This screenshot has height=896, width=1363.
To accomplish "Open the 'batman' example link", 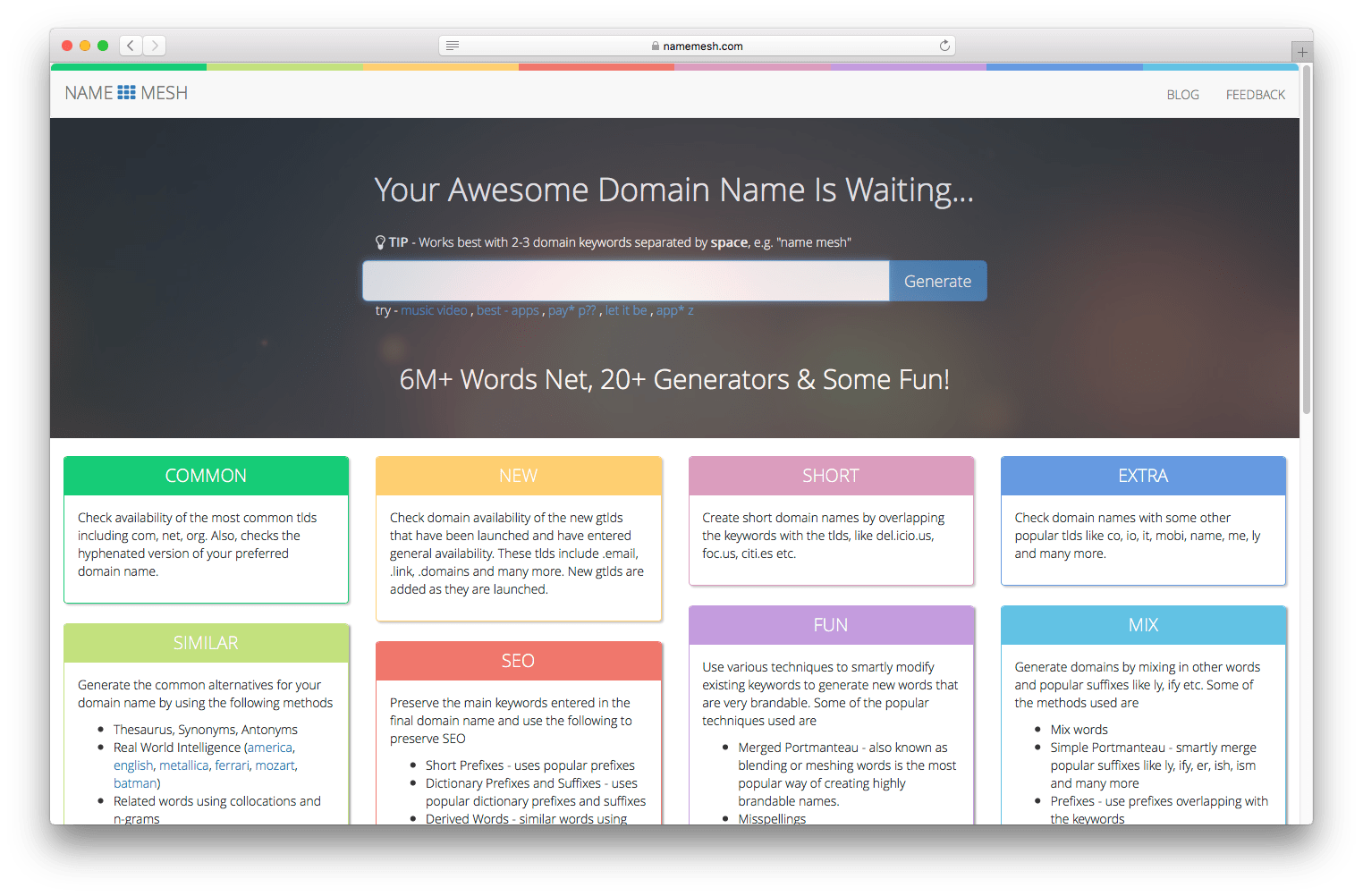I will pos(135,783).
